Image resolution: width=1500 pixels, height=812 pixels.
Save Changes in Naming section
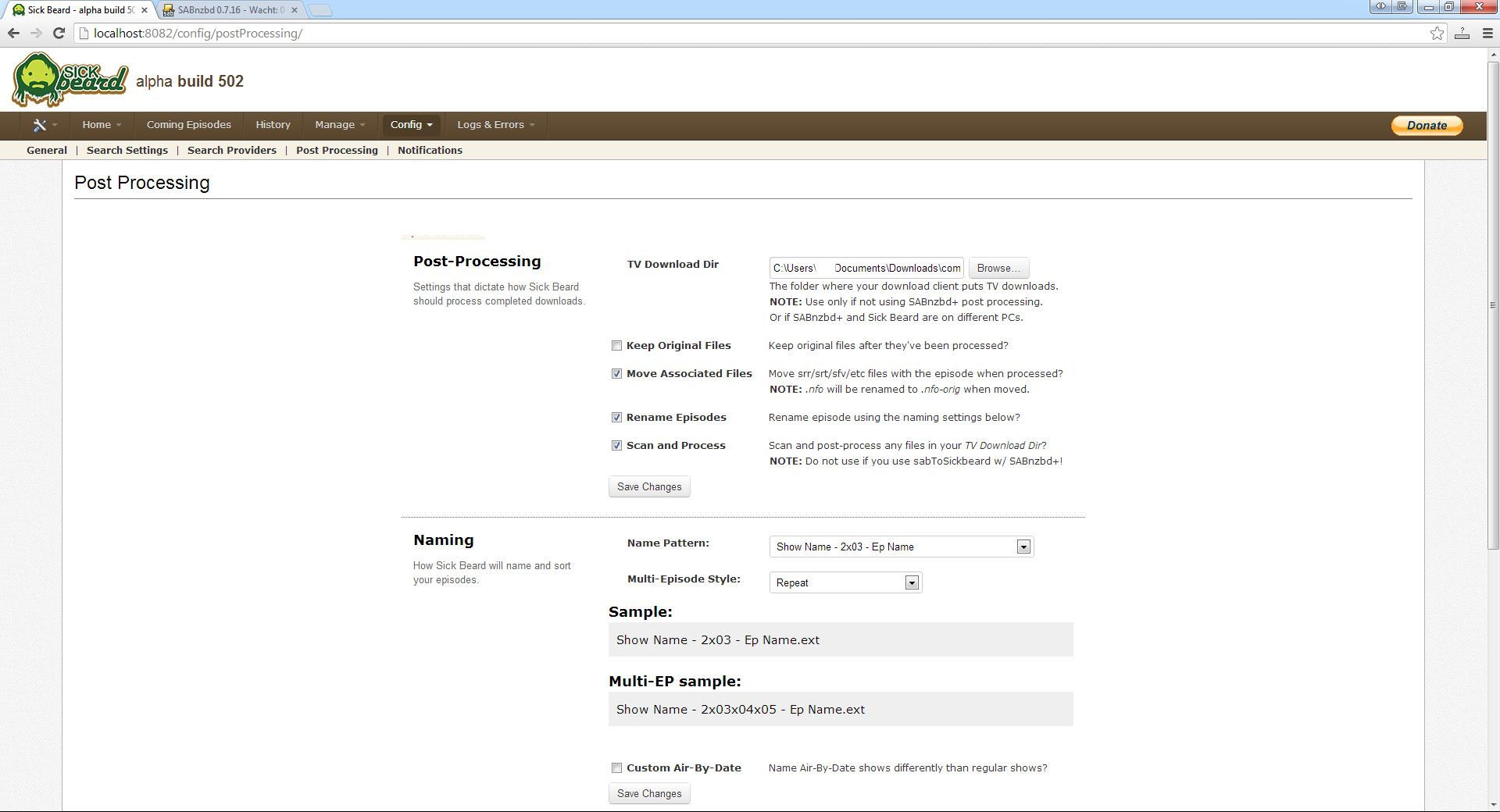pyautogui.click(x=649, y=793)
